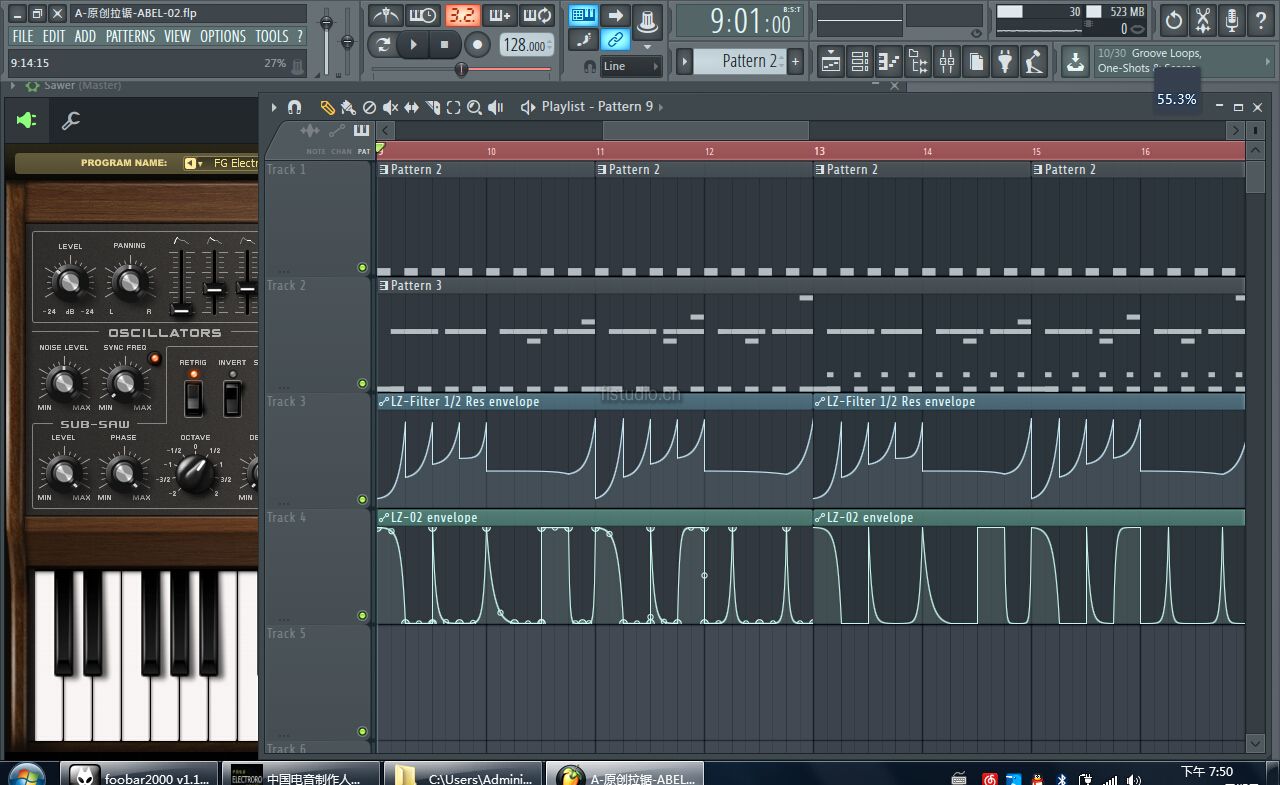
Task: Open the PATTERNS menu
Action: (x=131, y=36)
